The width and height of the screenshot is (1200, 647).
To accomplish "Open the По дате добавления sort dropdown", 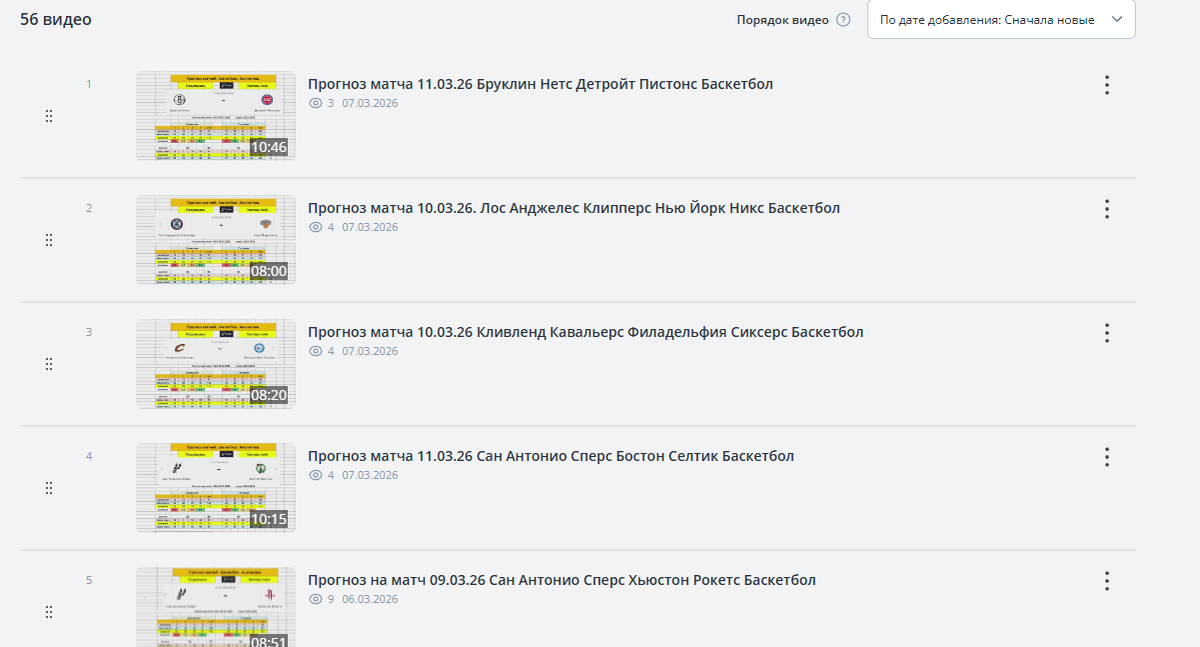I will (x=1001, y=20).
